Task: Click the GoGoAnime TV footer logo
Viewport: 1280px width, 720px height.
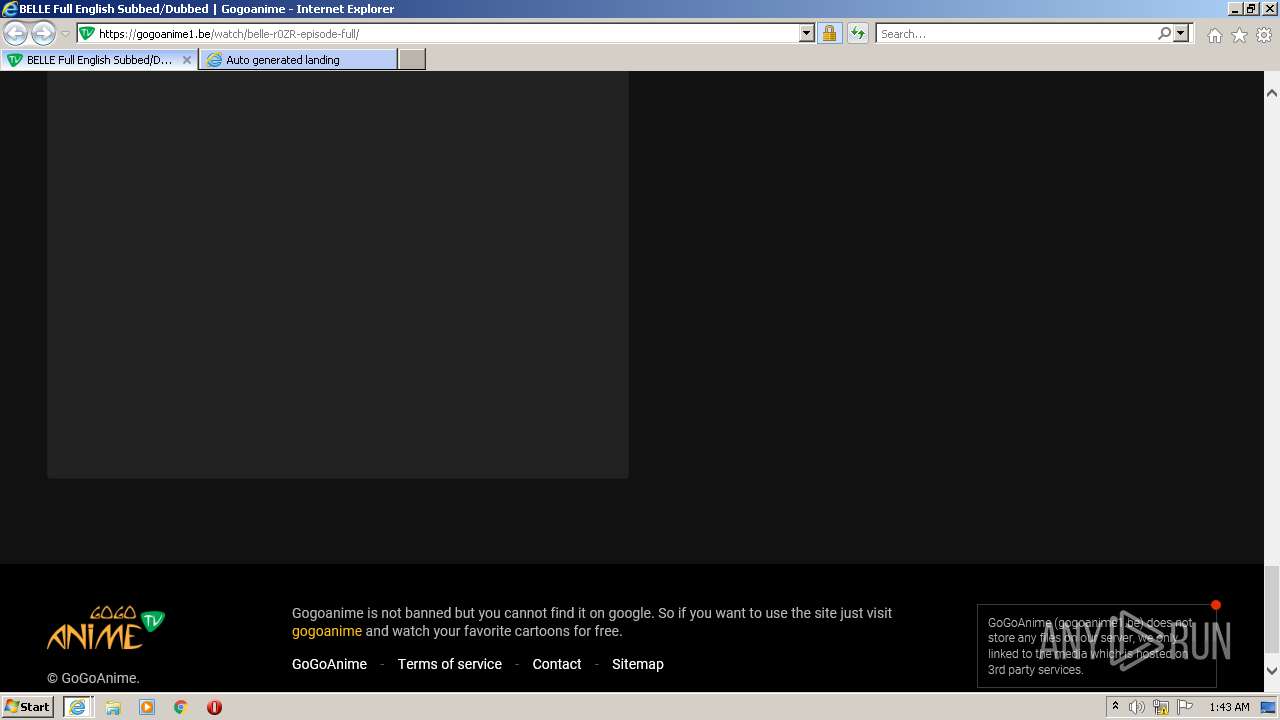Action: click(x=106, y=628)
